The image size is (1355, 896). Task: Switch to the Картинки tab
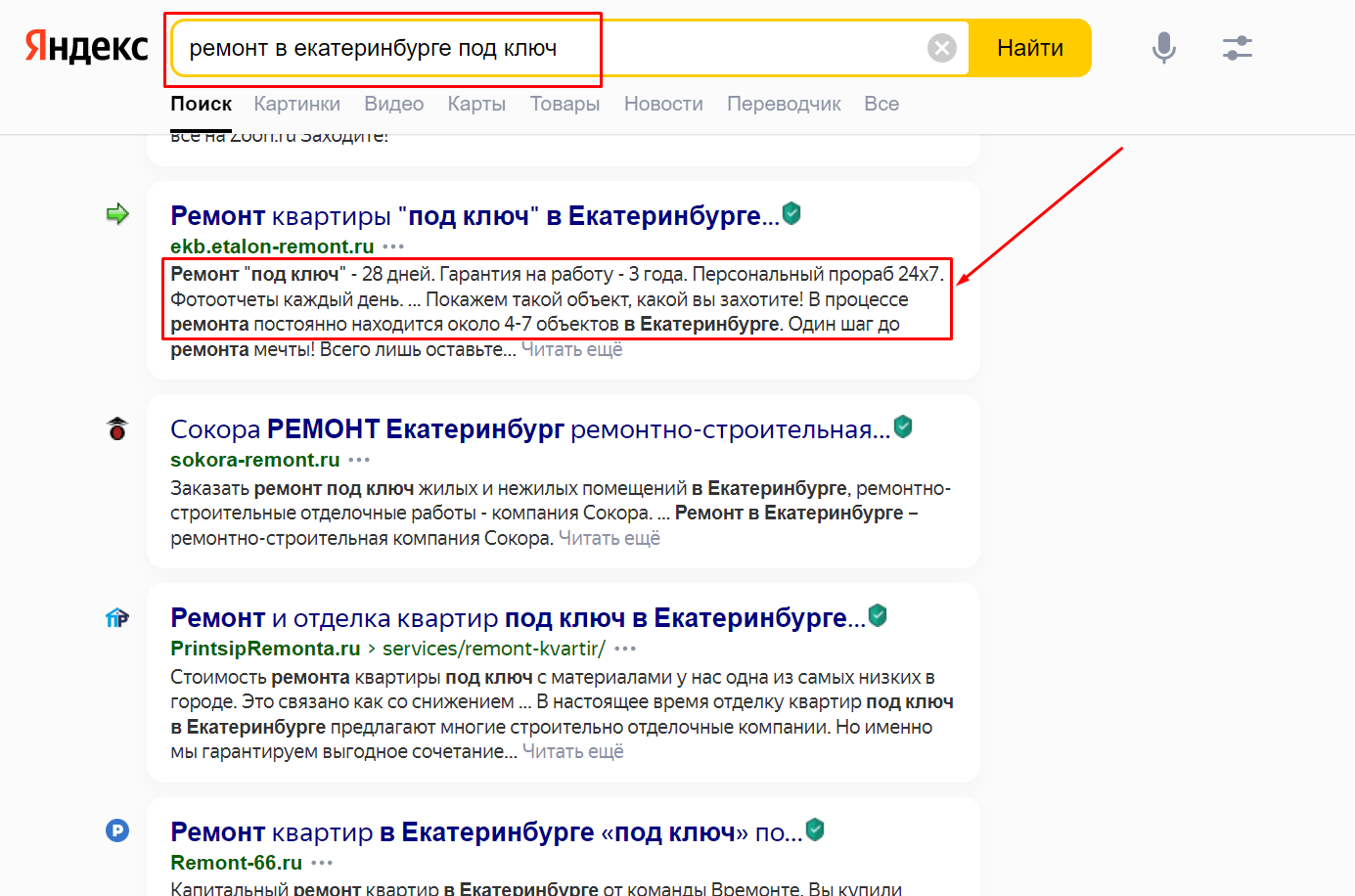297,104
